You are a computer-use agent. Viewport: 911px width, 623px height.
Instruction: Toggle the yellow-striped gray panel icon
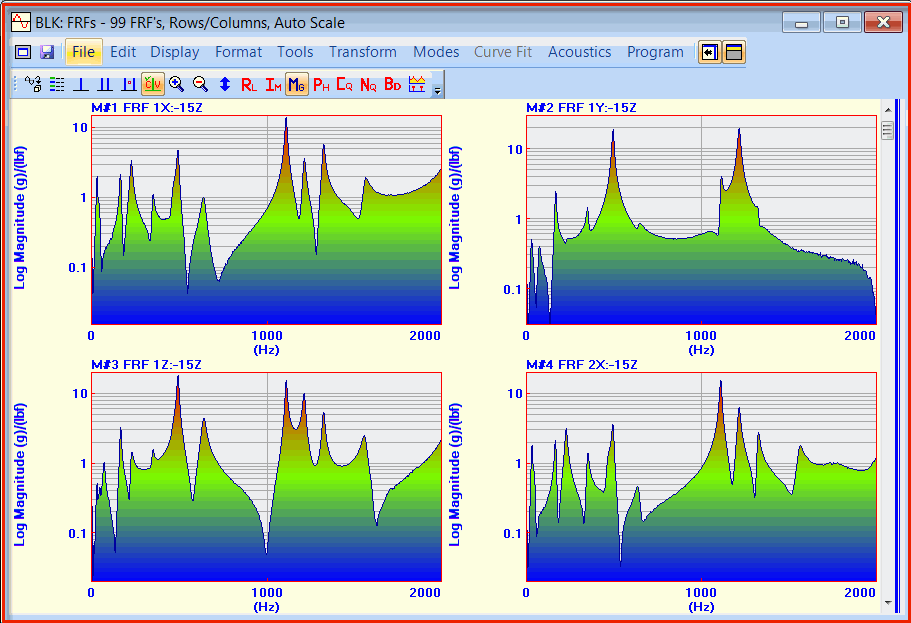click(734, 52)
